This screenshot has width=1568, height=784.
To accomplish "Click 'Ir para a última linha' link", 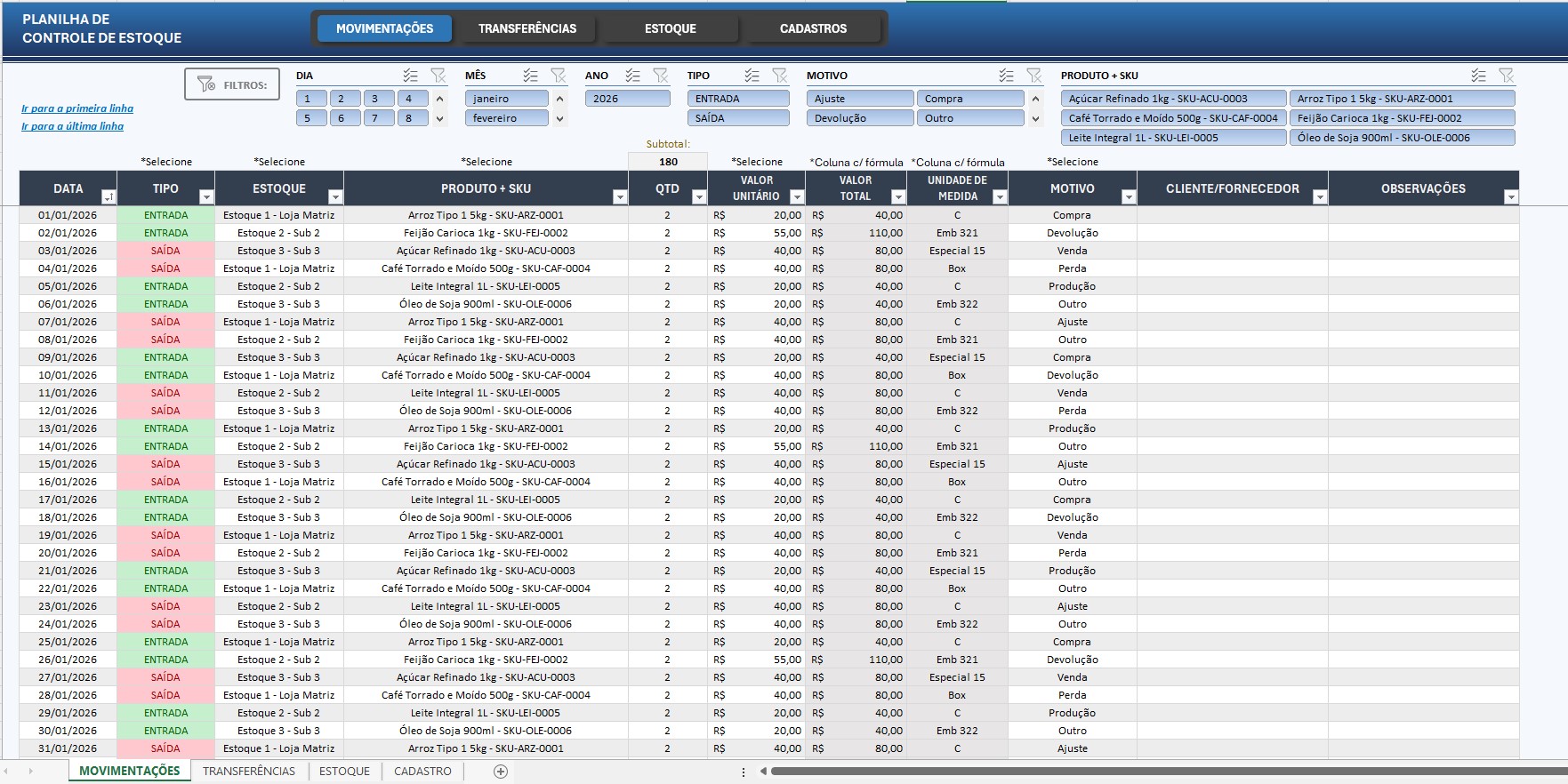I will 73,126.
